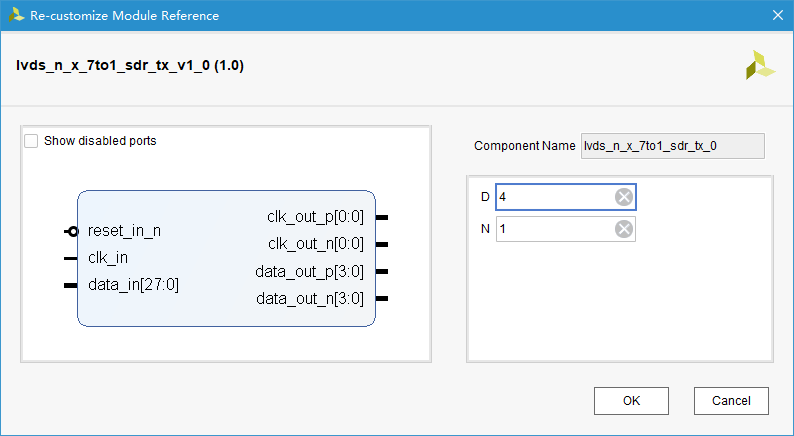Select the Component Name text field
Viewport: 794px width, 436px height.
tap(672, 146)
